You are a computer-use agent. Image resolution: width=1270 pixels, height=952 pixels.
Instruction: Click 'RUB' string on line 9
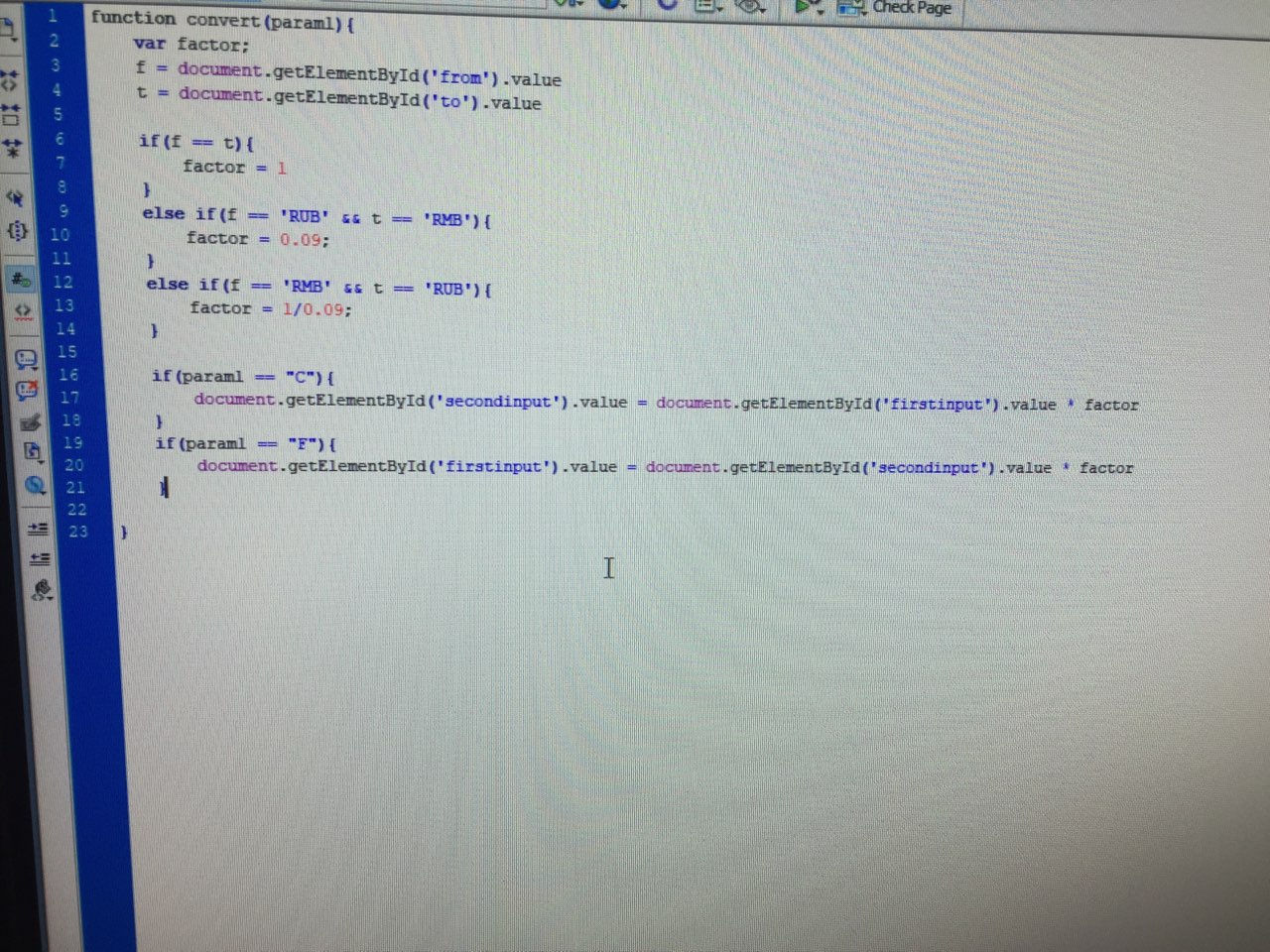304,216
